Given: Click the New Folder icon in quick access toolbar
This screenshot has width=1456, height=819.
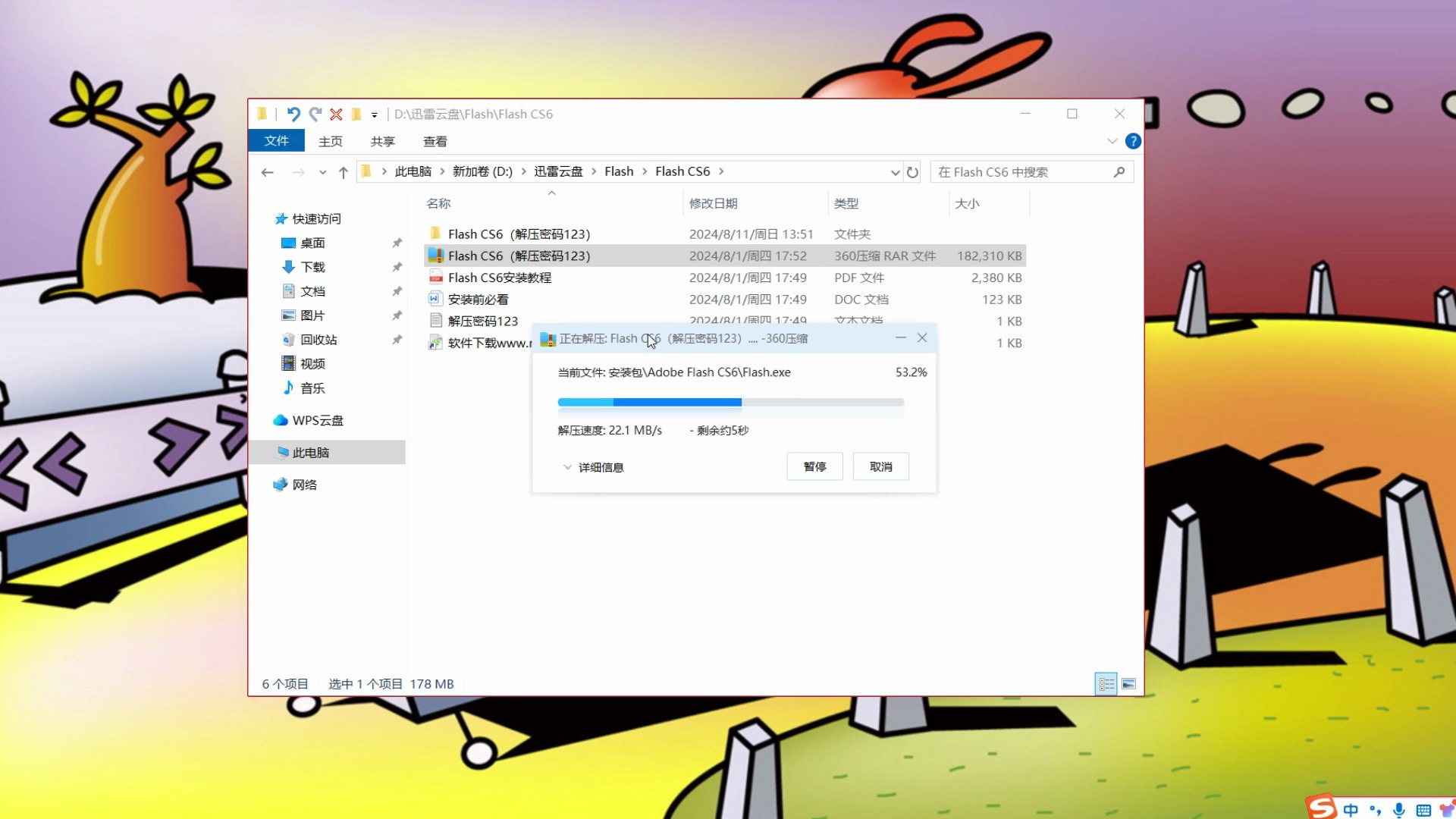Looking at the screenshot, I should coord(356,114).
